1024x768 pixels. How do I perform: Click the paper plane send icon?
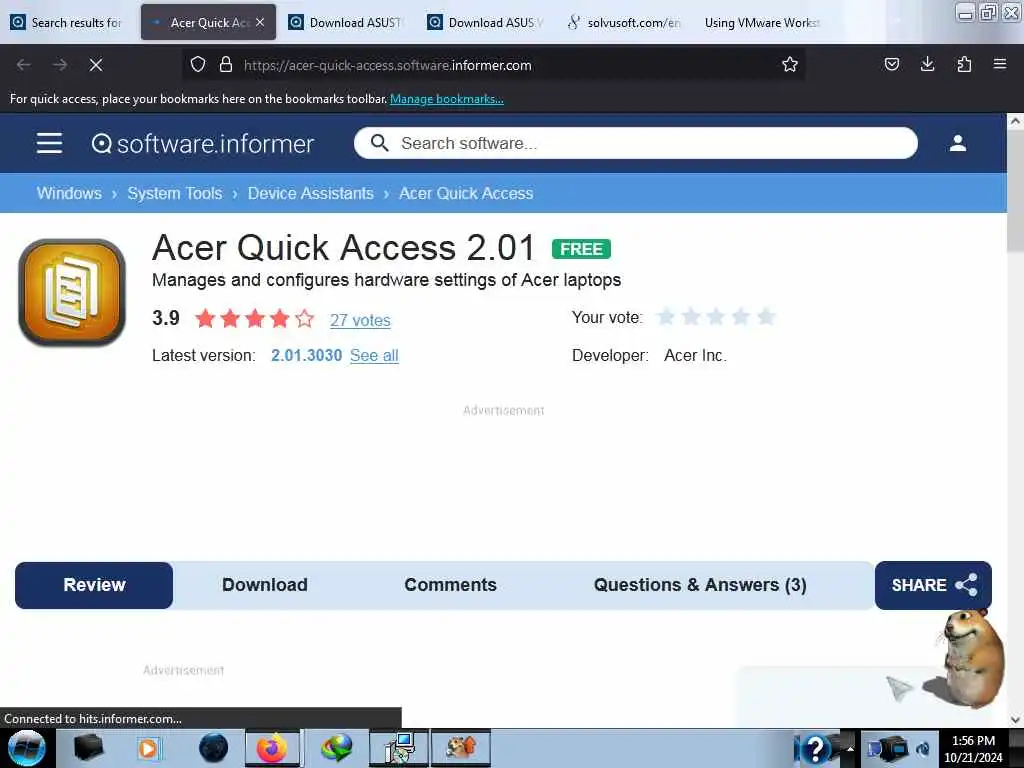click(899, 688)
